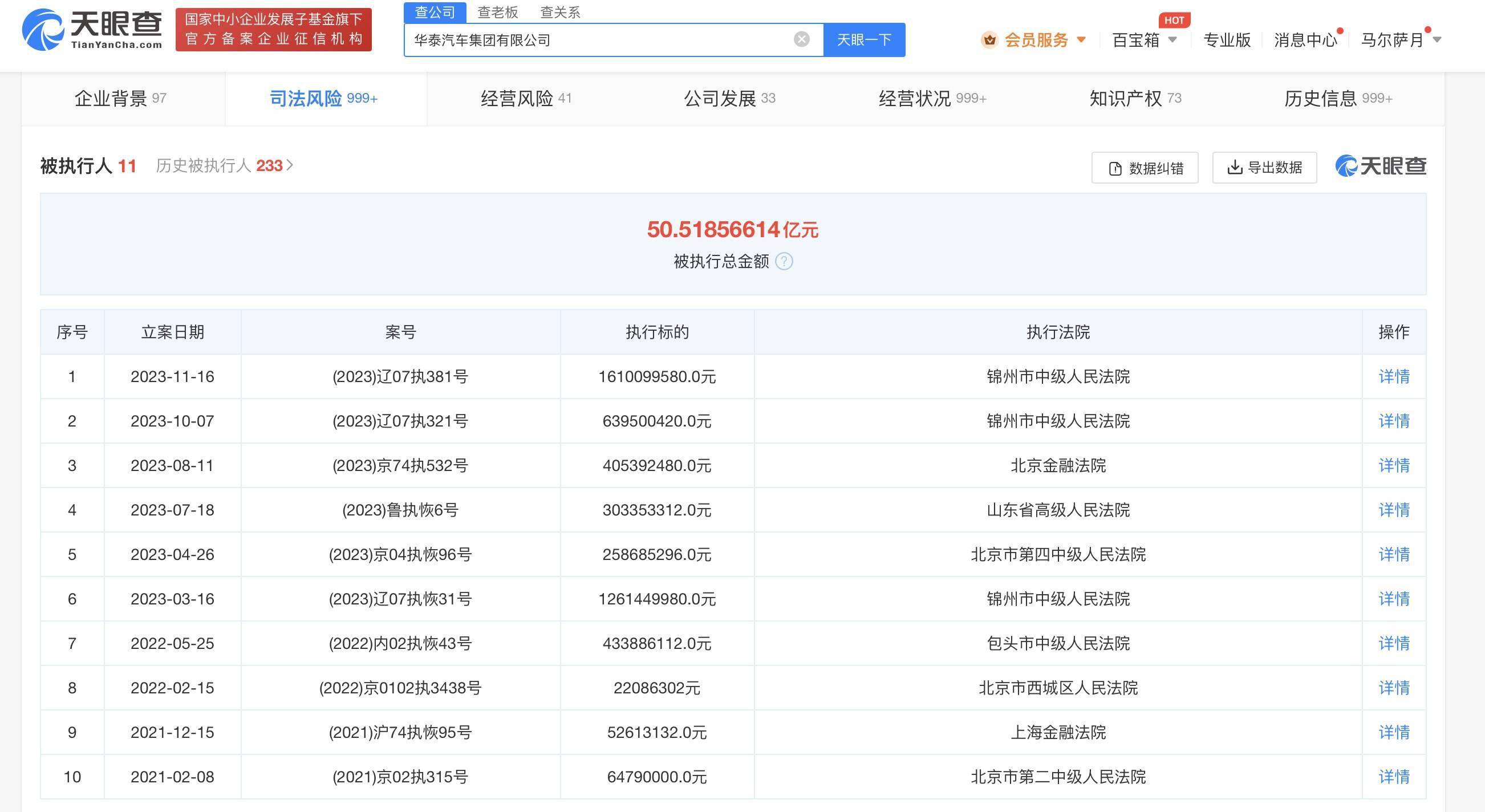Expand 历史被执行人 233 chevron
Image resolution: width=1485 pixels, height=812 pixels.
click(x=290, y=165)
